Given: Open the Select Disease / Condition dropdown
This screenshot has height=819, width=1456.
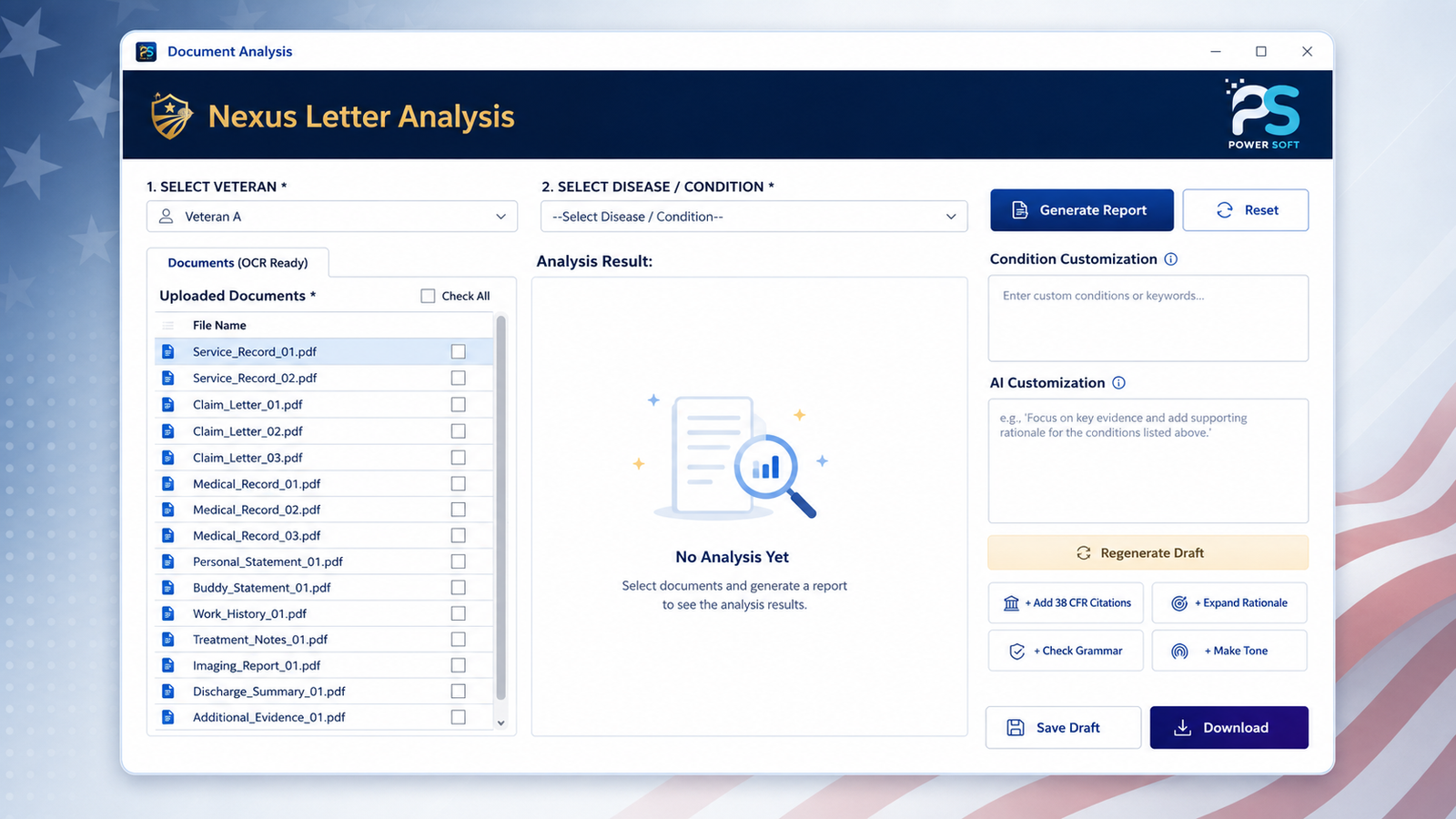Looking at the screenshot, I should (754, 217).
